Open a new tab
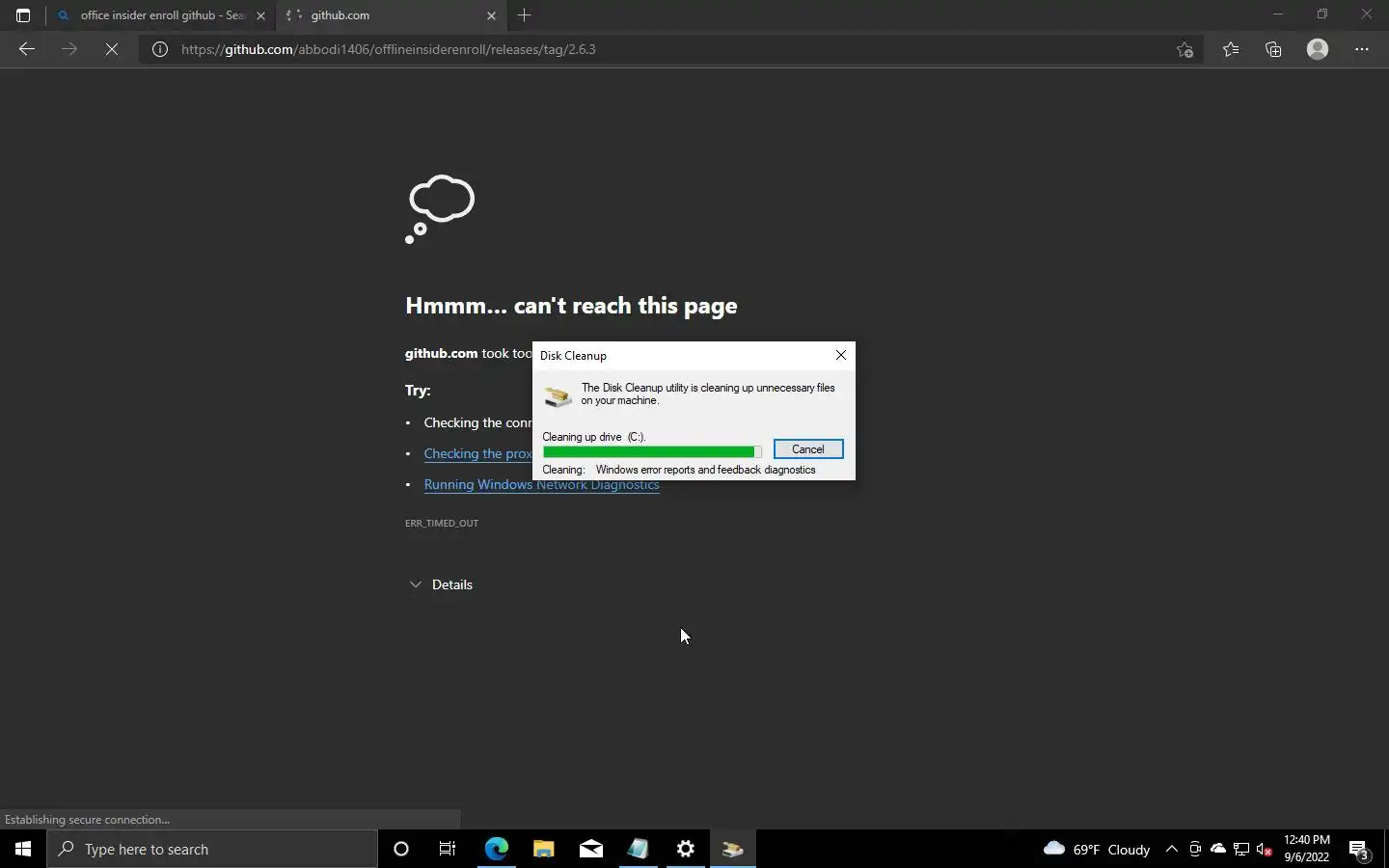The image size is (1389, 868). 525,15
